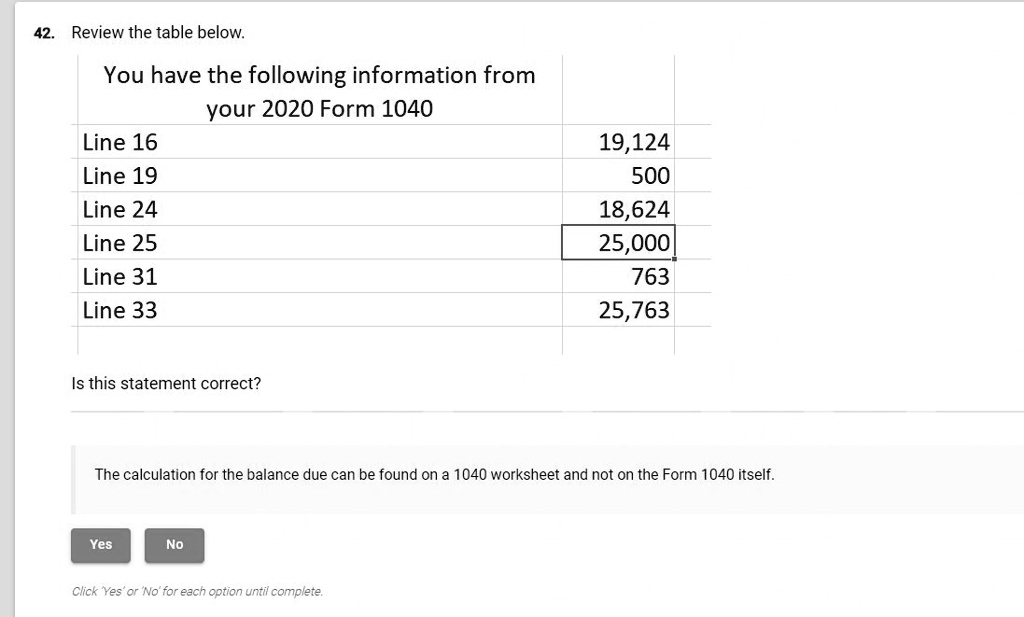Click the Line 31 row label

pyautogui.click(x=120, y=277)
